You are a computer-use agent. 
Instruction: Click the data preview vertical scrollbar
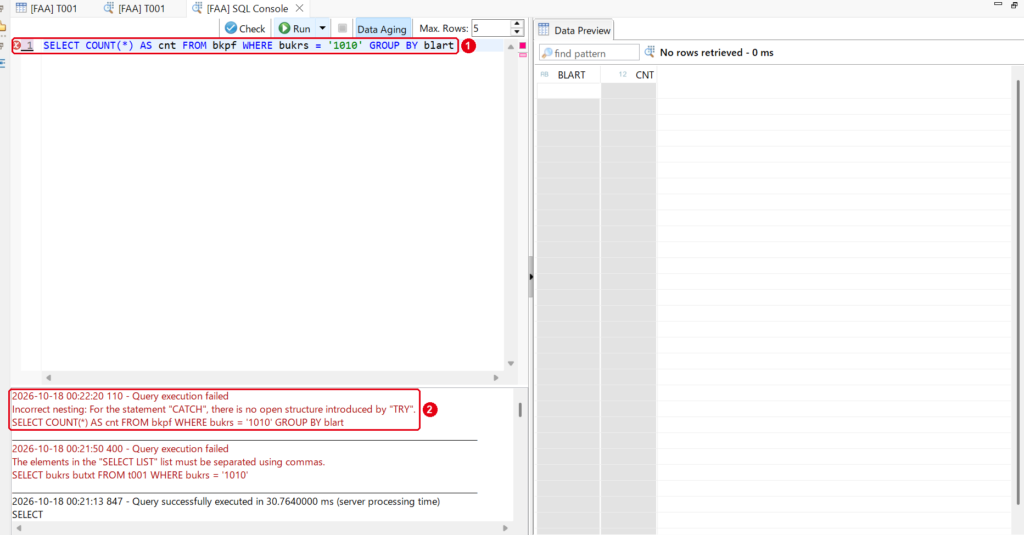(x=1018, y=292)
